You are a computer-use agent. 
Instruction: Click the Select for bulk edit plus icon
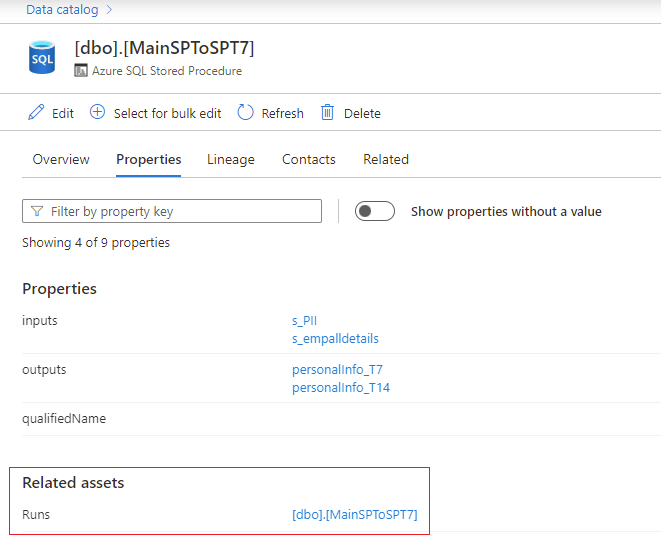coord(97,112)
